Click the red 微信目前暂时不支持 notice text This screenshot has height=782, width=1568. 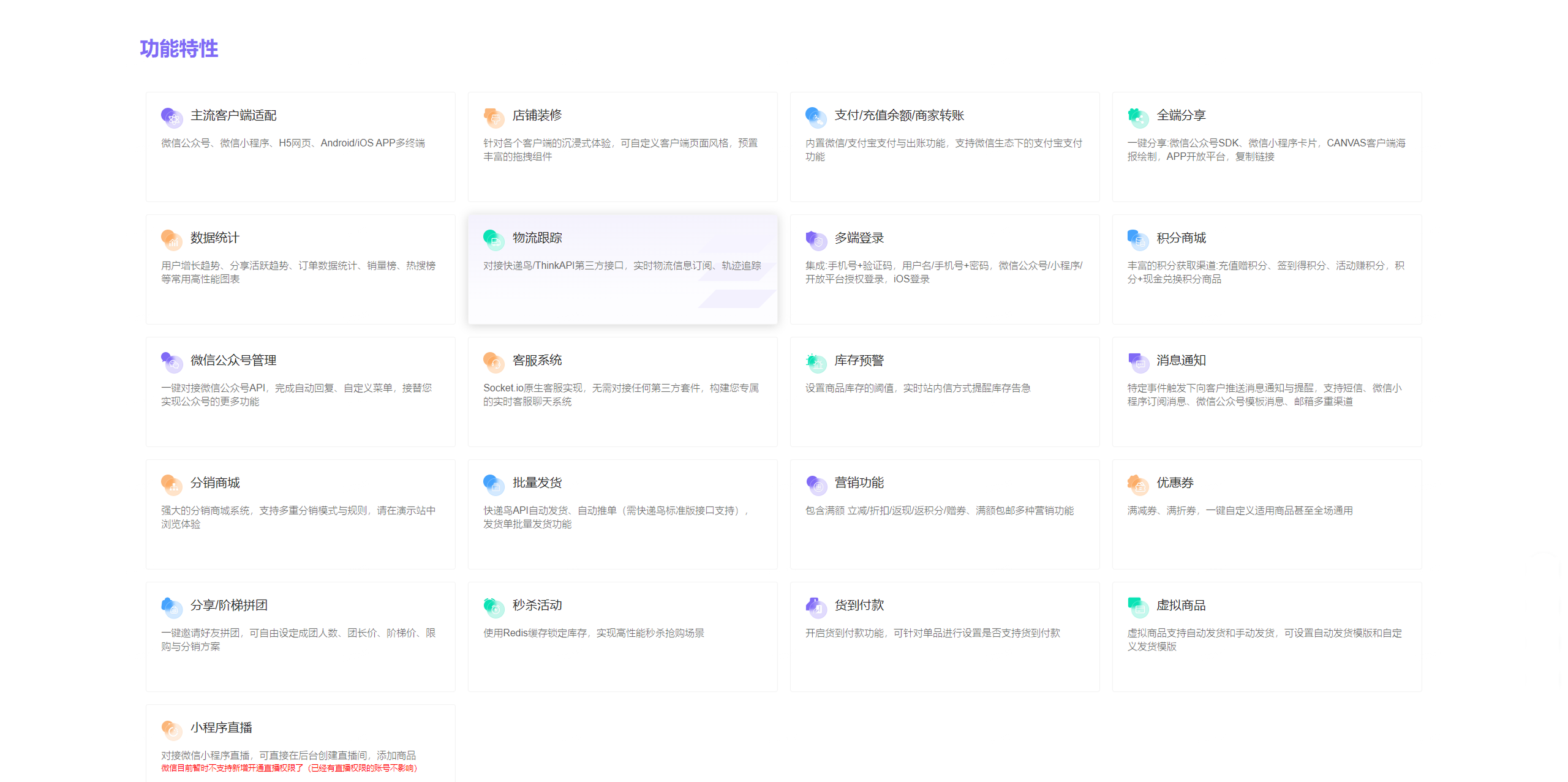point(289,768)
